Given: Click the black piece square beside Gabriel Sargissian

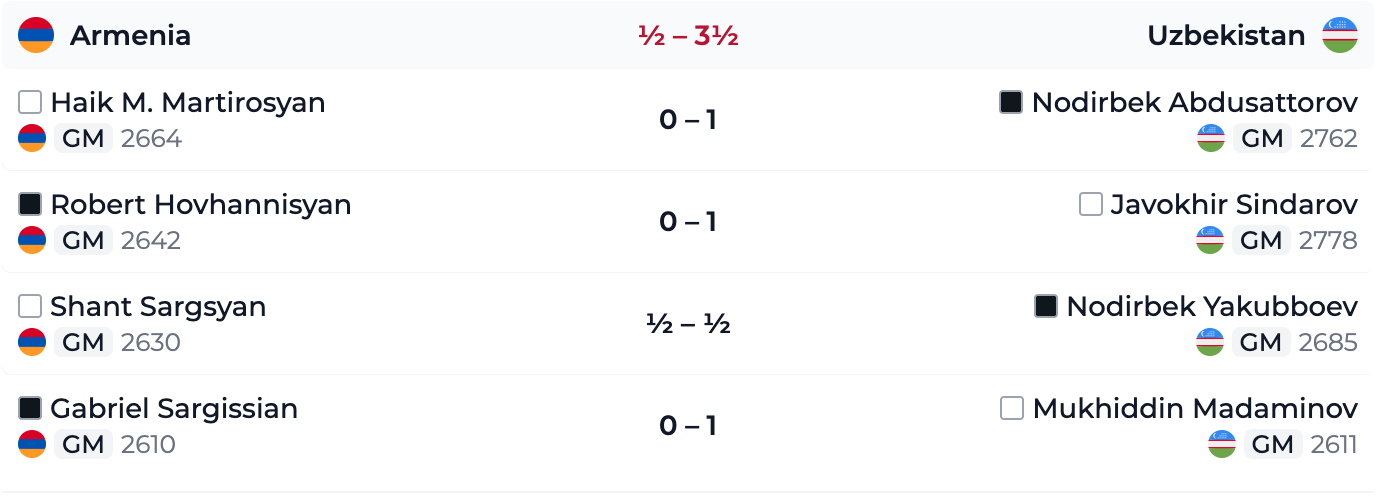Looking at the screenshot, I should pyautogui.click(x=31, y=408).
